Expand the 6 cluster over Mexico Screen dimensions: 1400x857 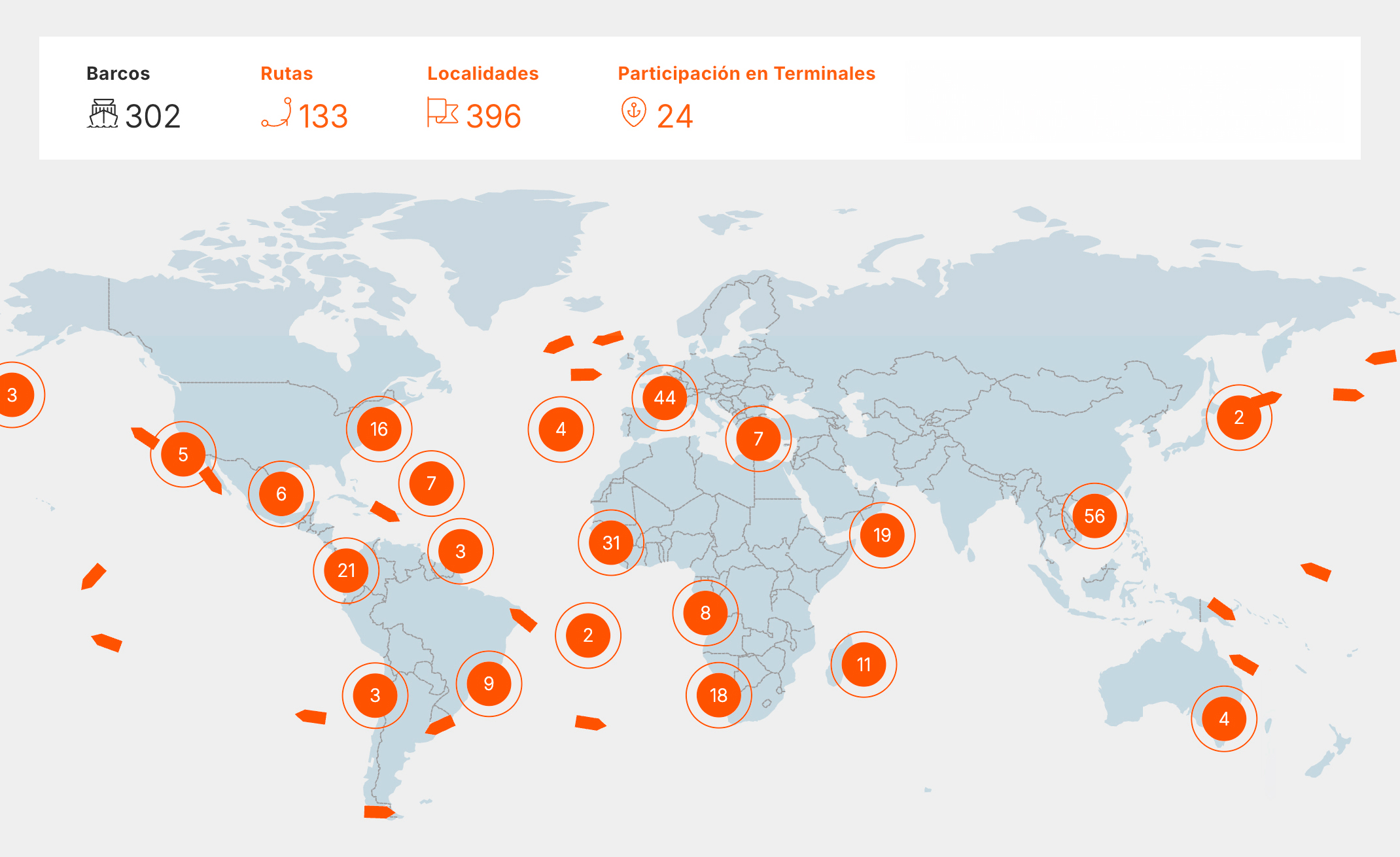(281, 494)
